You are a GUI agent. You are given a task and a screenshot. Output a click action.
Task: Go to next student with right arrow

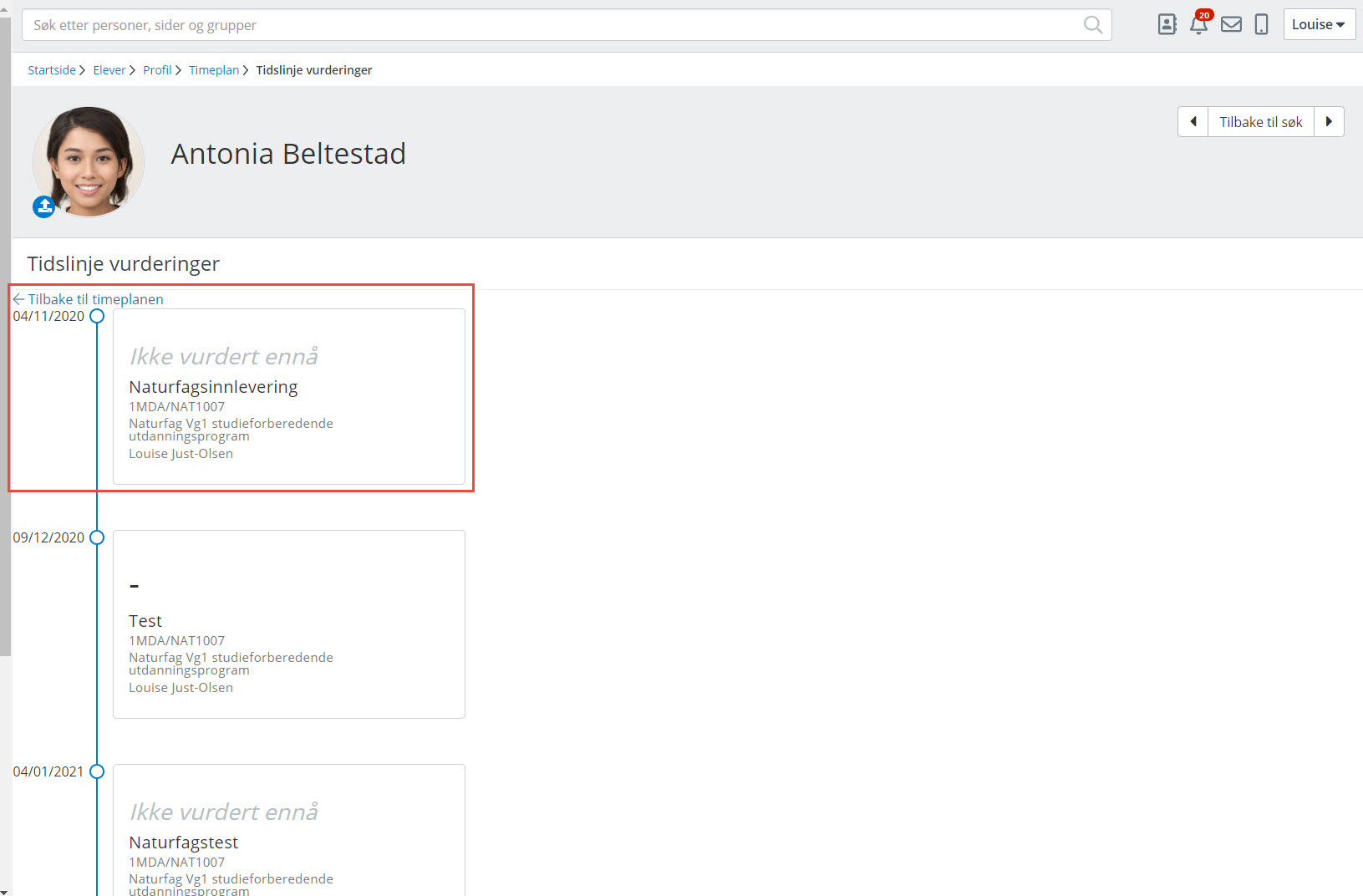pyautogui.click(x=1329, y=122)
